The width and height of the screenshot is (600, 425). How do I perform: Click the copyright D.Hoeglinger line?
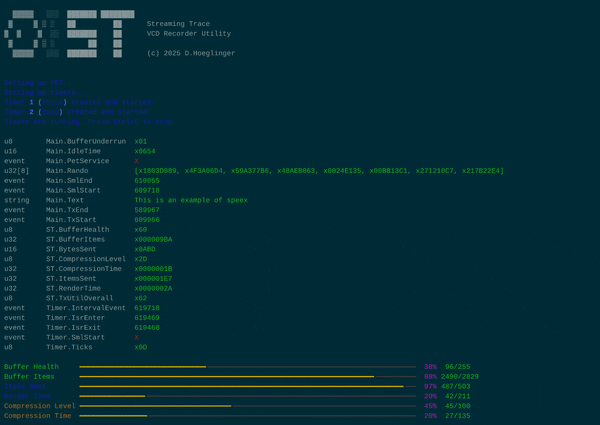(190, 53)
